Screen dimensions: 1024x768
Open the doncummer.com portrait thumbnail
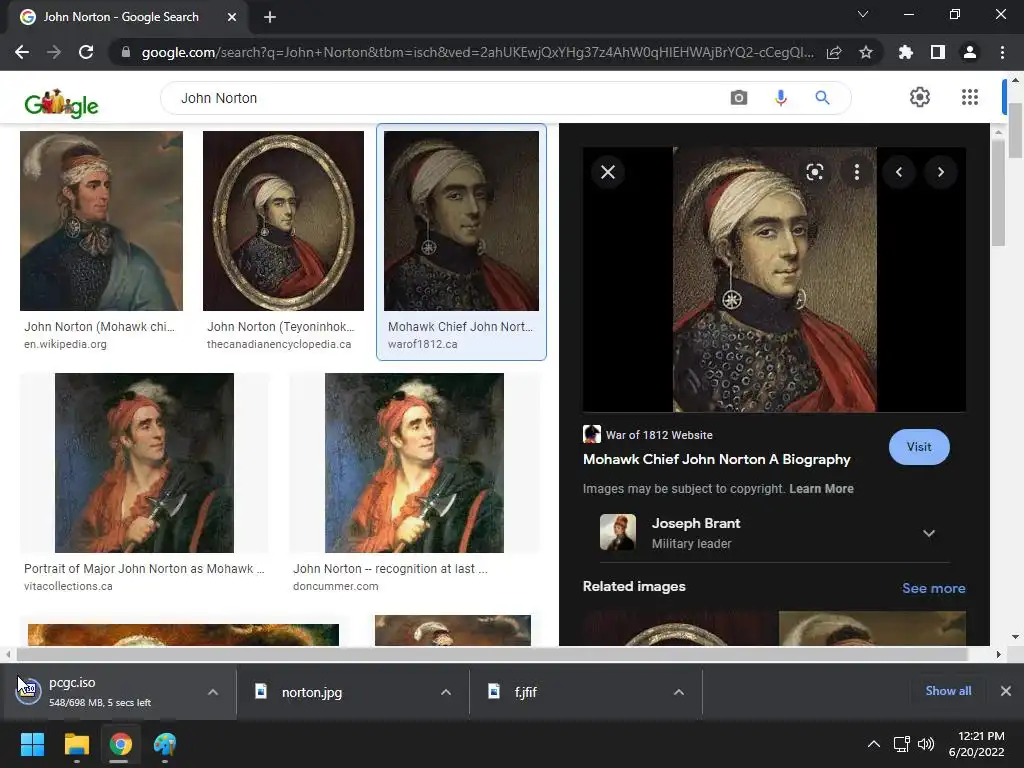414,462
